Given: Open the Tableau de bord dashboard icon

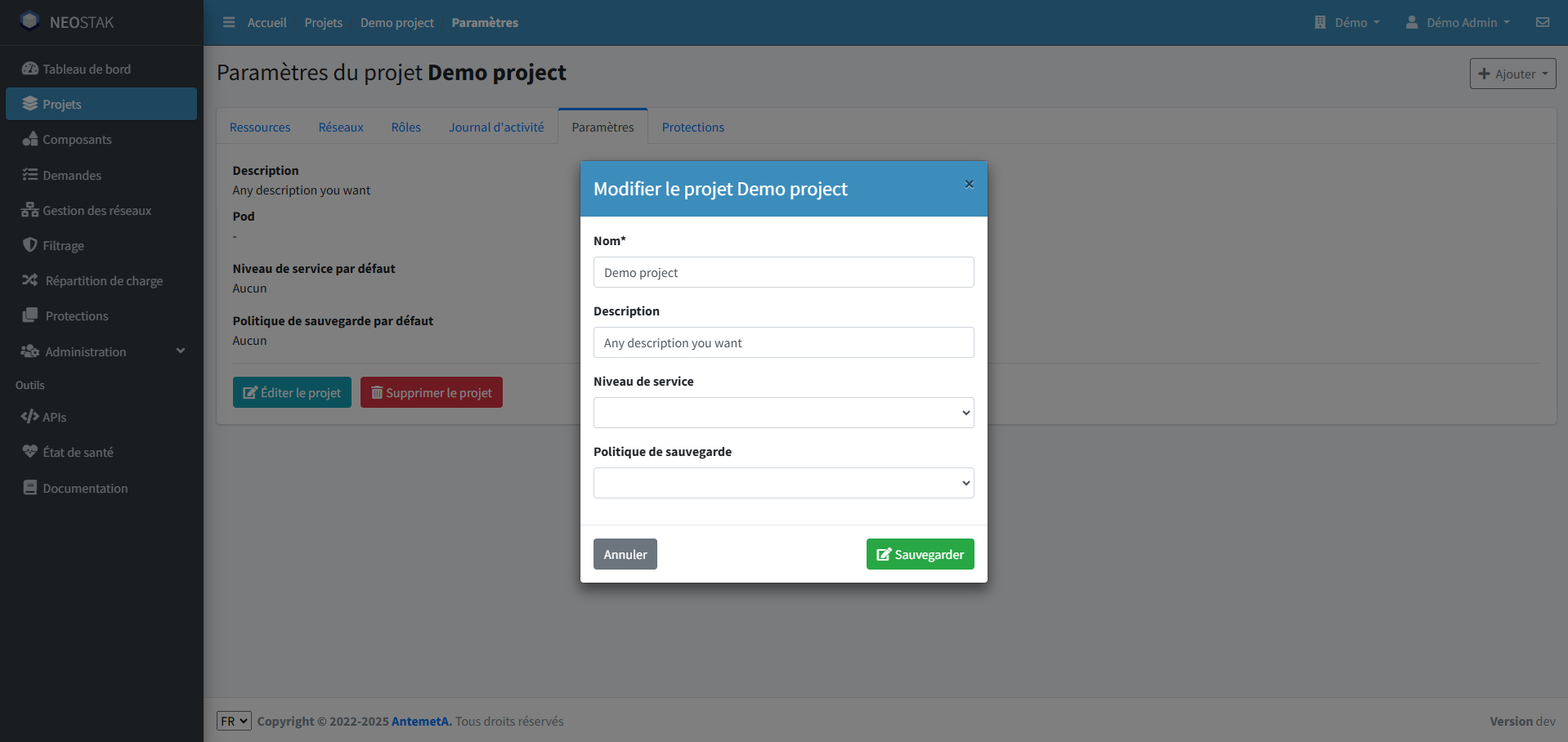Looking at the screenshot, I should 30,69.
